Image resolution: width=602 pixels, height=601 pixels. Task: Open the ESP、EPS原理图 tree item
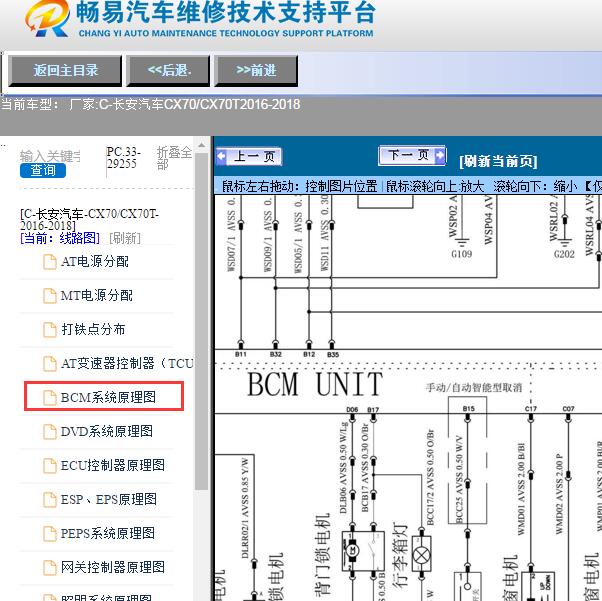tap(109, 499)
